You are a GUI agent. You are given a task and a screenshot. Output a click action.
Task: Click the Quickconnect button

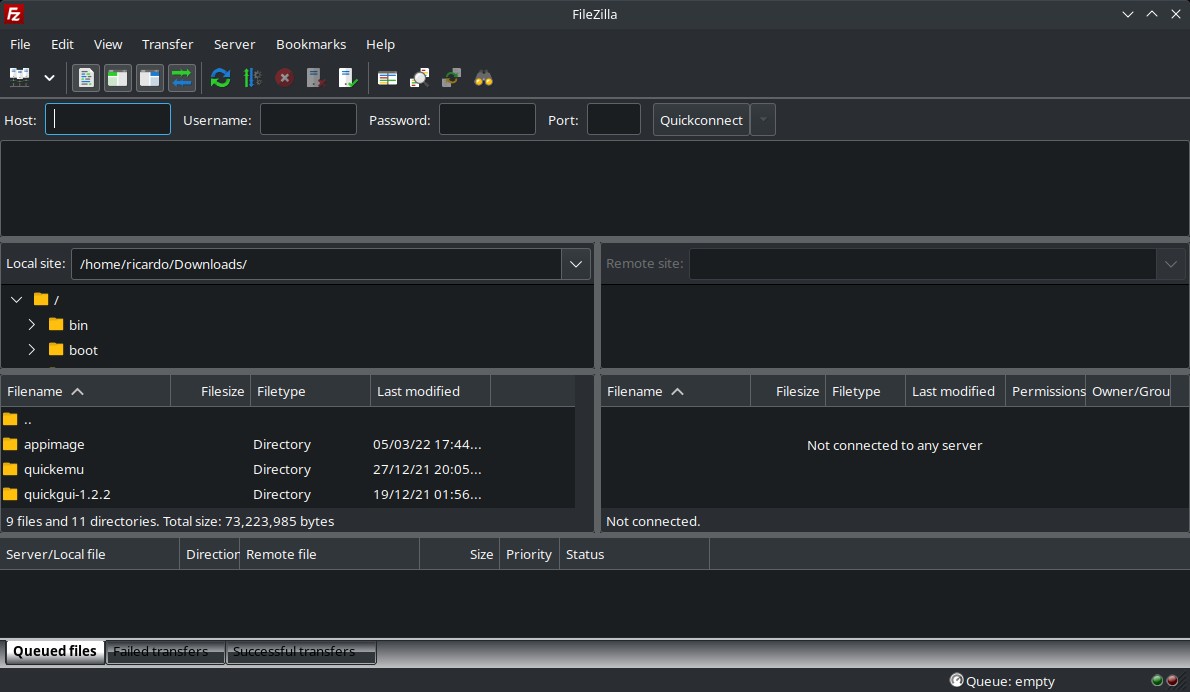(701, 120)
